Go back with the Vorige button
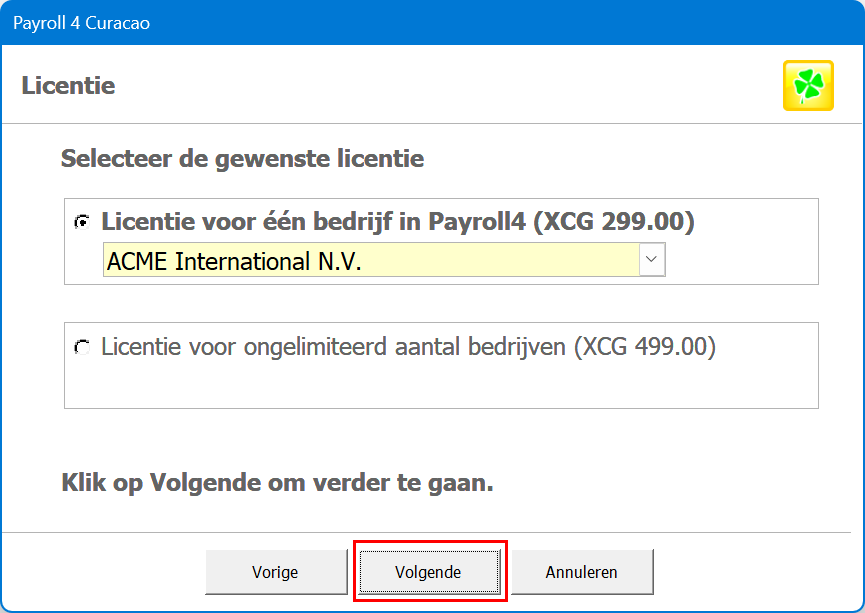 (274, 573)
